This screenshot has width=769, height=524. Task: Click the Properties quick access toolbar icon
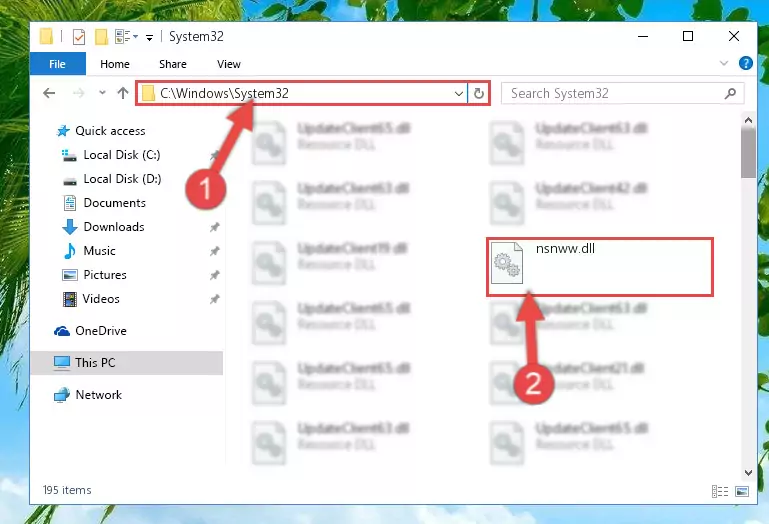point(78,36)
